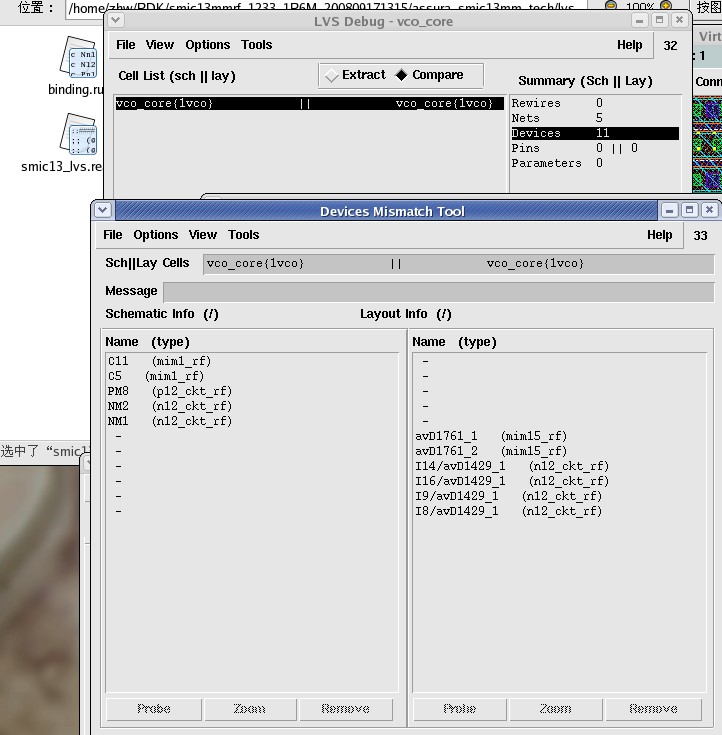Open Devices Mismatch Tool window menu button
This screenshot has height=735, width=722.
pyautogui.click(x=103, y=210)
